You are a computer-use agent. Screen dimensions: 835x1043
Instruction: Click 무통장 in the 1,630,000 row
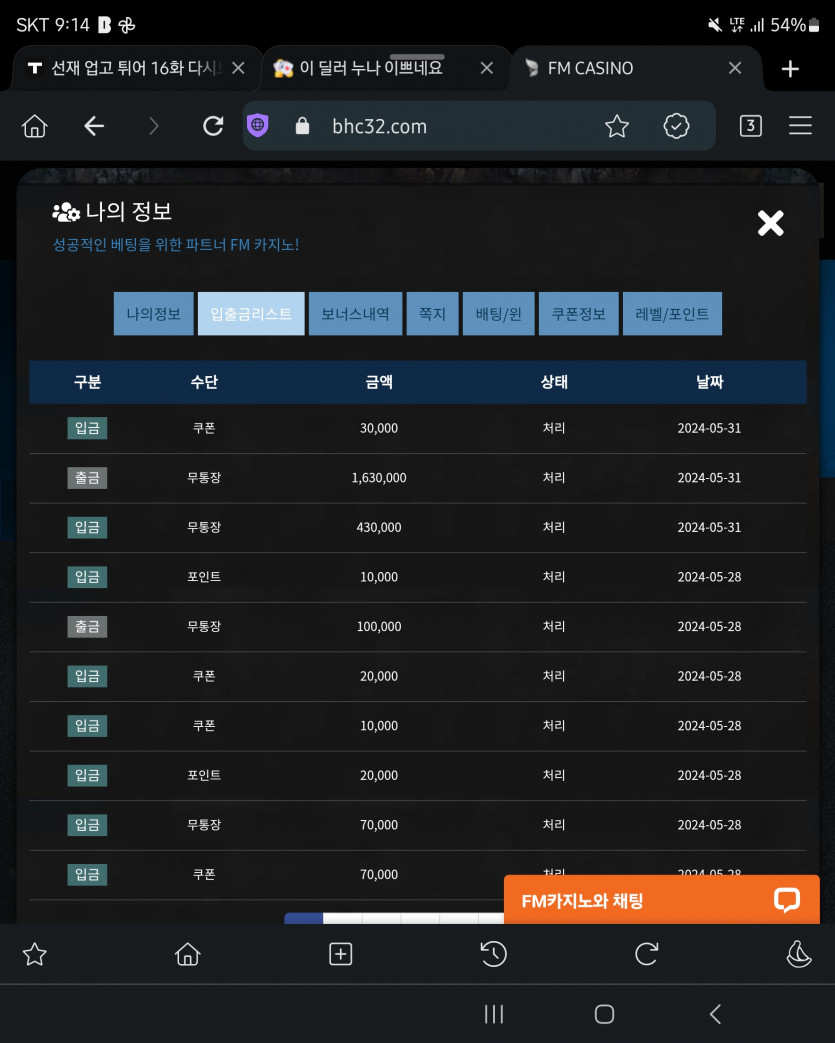pos(204,478)
